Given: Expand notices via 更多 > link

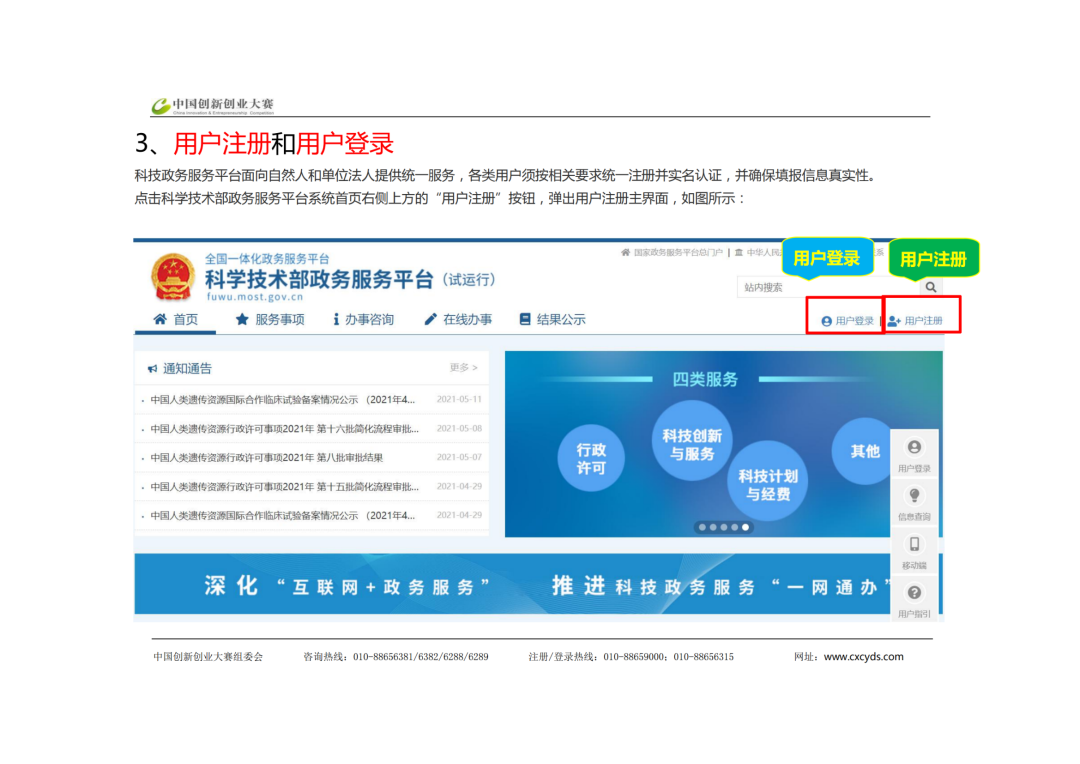Looking at the screenshot, I should 463,368.
